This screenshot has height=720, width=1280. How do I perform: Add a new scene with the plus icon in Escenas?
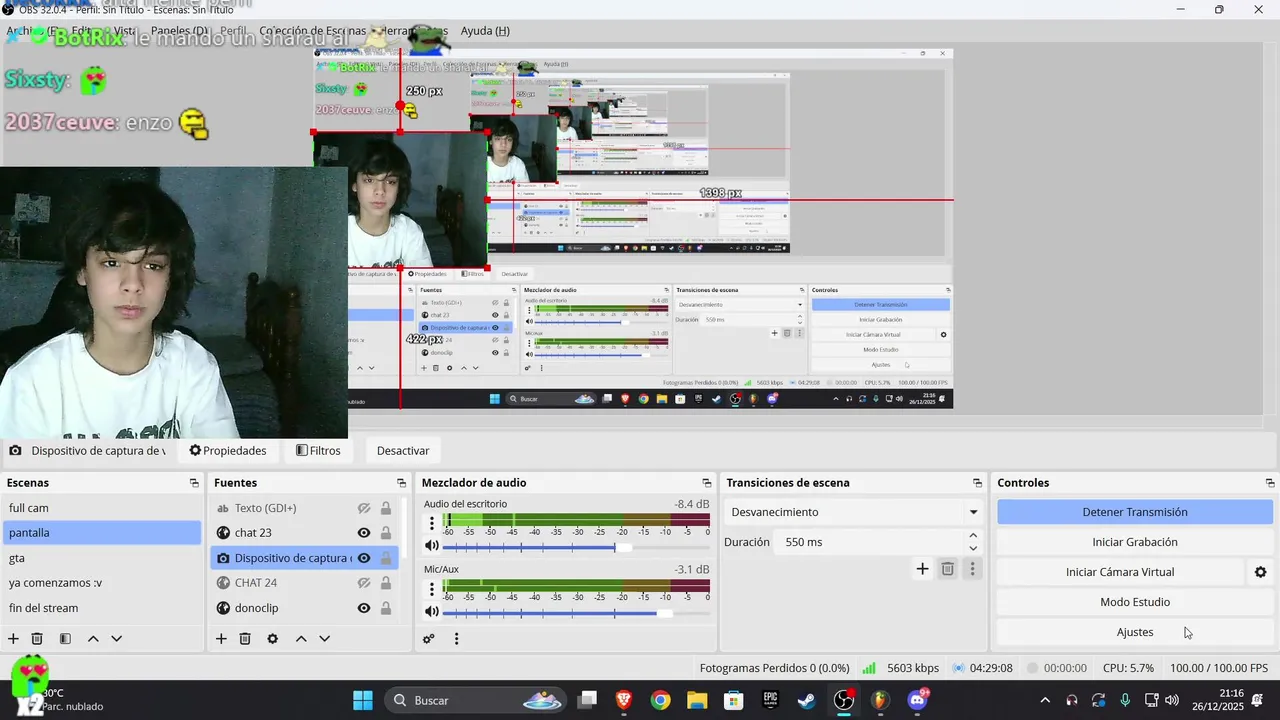pyautogui.click(x=13, y=639)
